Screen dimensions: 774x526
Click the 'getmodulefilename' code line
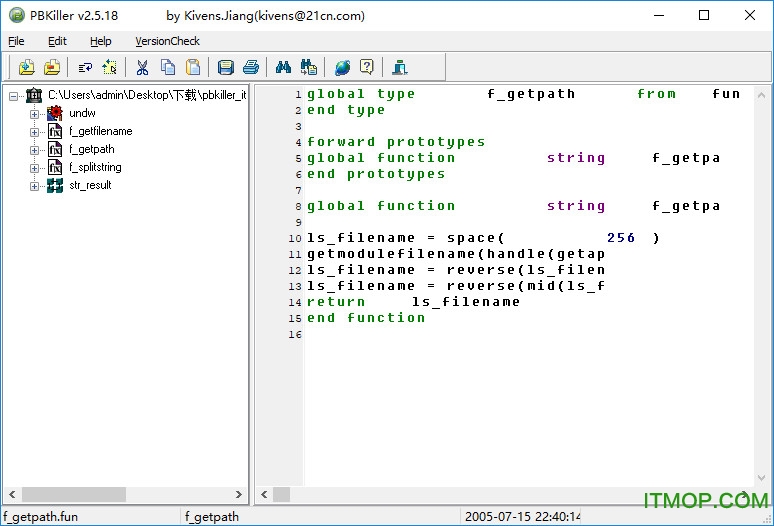(x=456, y=254)
